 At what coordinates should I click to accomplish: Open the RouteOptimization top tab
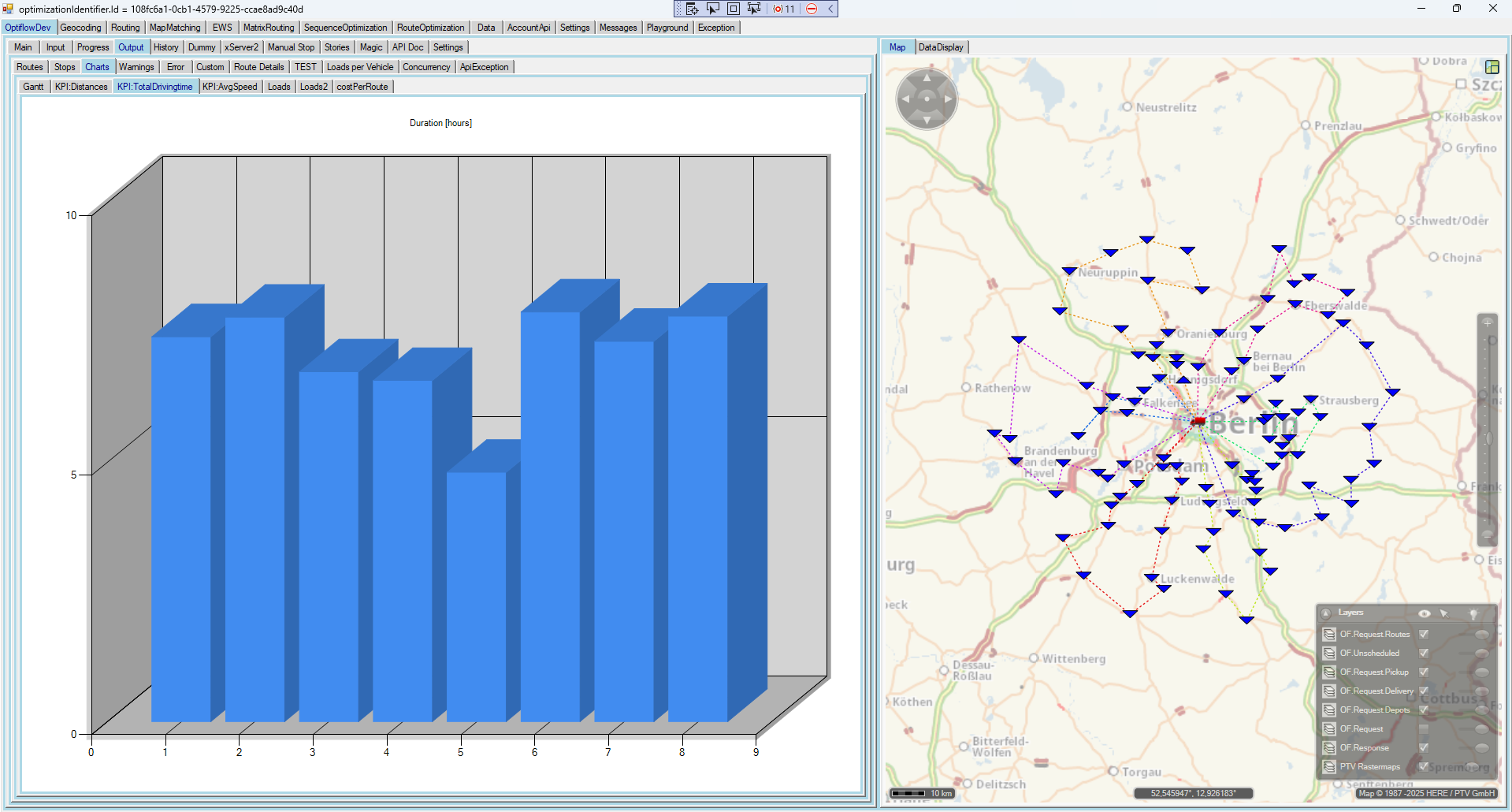click(x=430, y=28)
